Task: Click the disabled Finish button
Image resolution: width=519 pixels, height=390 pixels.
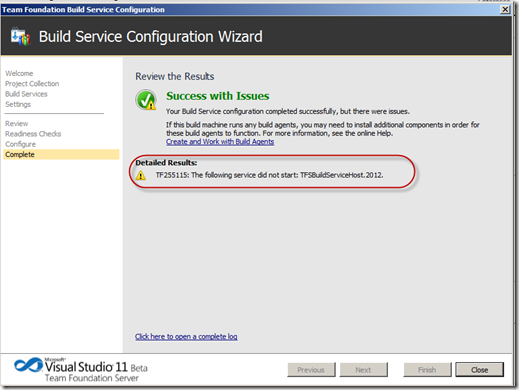Action: click(x=427, y=370)
